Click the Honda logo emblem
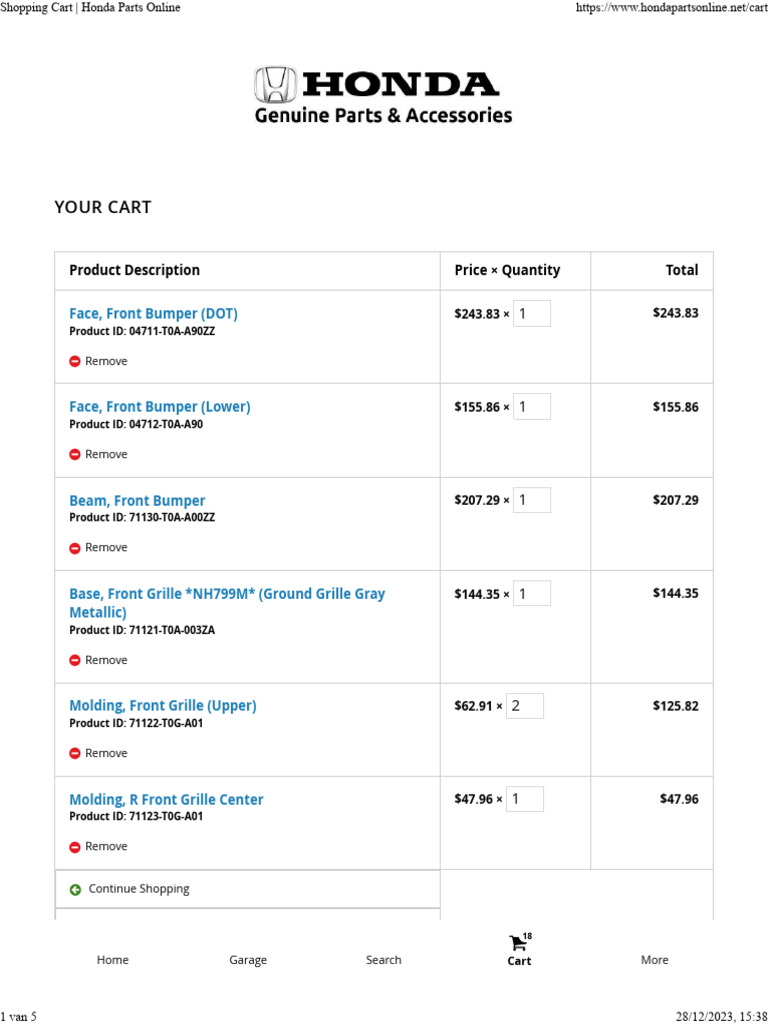 pyautogui.click(x=276, y=84)
